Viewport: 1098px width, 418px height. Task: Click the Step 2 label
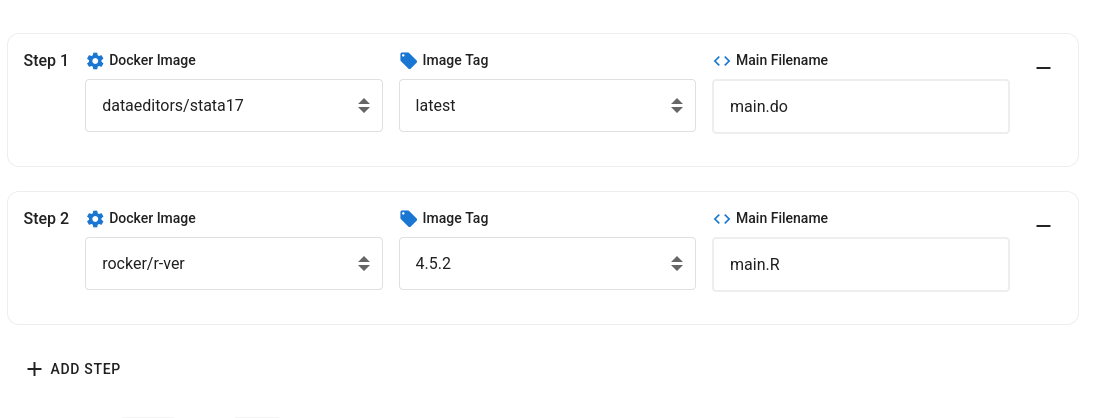point(46,219)
